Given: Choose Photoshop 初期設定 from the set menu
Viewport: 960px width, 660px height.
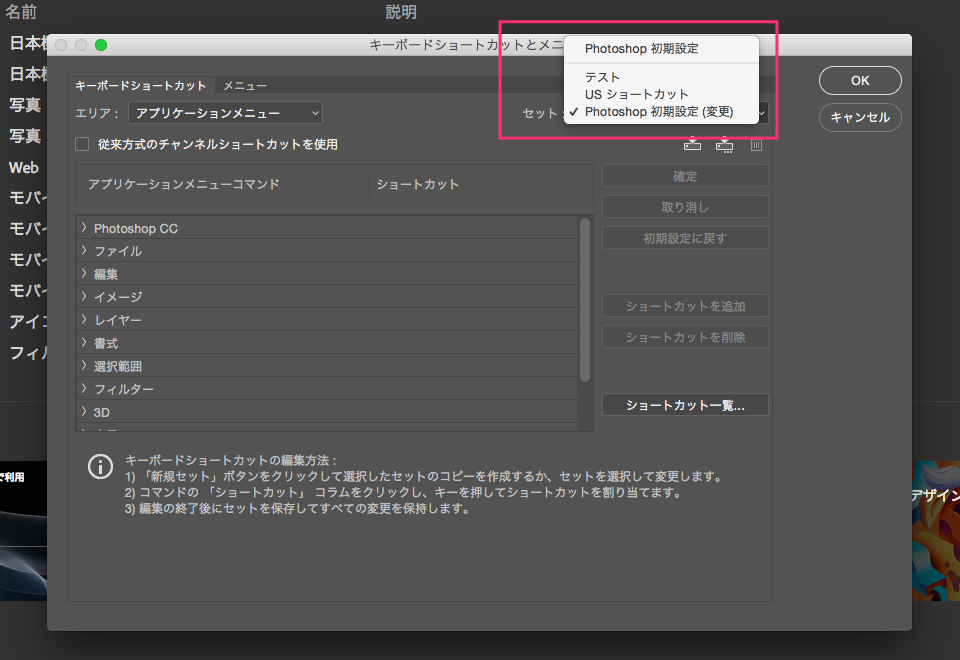Looking at the screenshot, I should tap(661, 48).
